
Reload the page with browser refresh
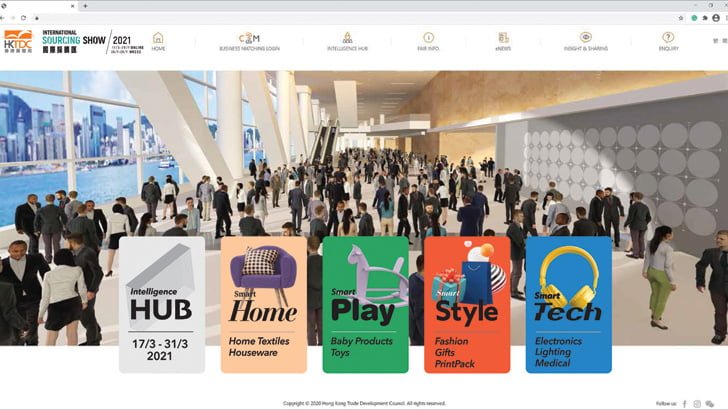click(x=24, y=18)
